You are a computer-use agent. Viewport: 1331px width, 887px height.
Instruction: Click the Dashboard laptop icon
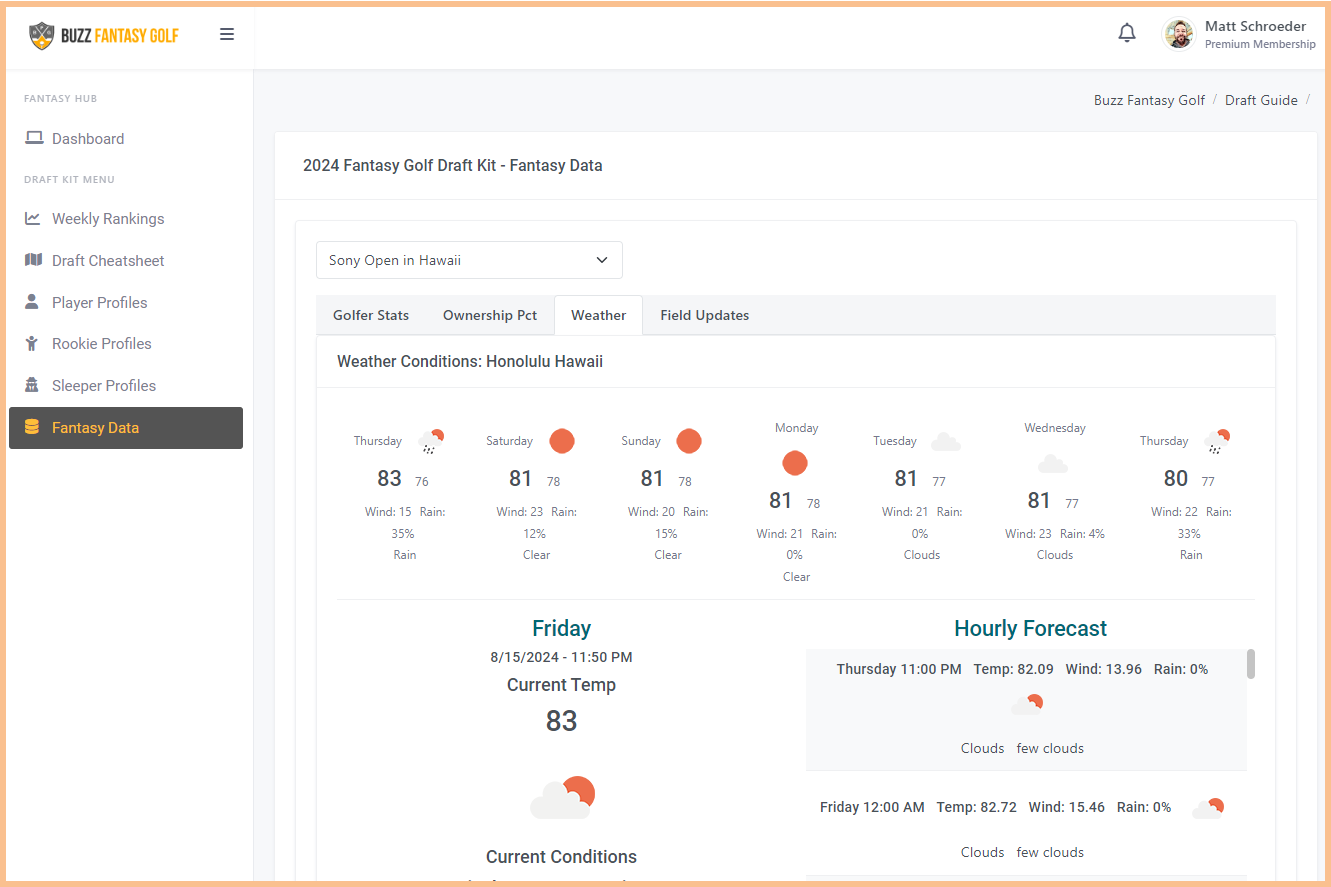pyautogui.click(x=34, y=138)
